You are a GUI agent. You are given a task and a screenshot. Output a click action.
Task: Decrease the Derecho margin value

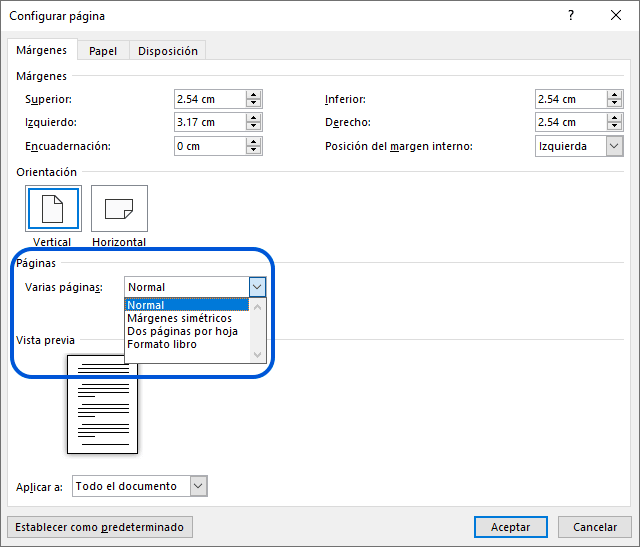[614, 127]
